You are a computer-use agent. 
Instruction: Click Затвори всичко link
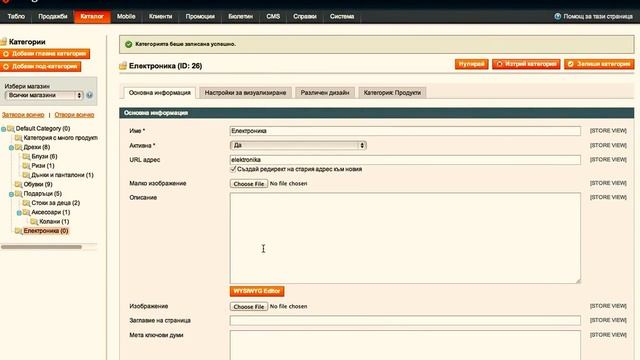(x=23, y=115)
